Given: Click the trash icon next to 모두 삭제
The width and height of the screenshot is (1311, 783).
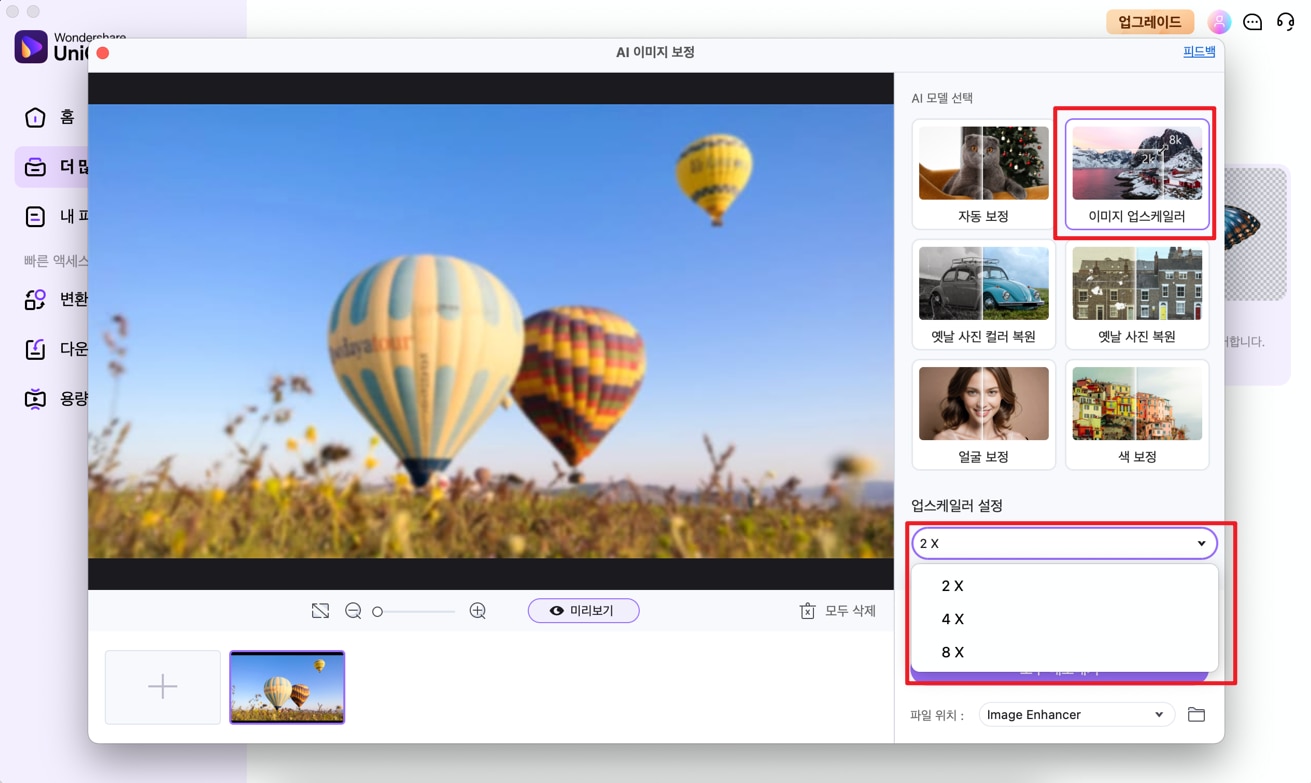Looking at the screenshot, I should [807, 611].
